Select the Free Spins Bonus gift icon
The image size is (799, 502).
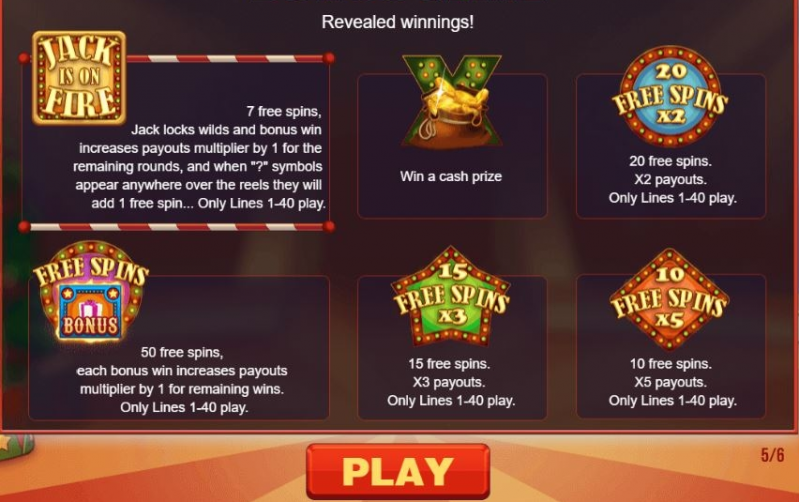click(x=91, y=292)
